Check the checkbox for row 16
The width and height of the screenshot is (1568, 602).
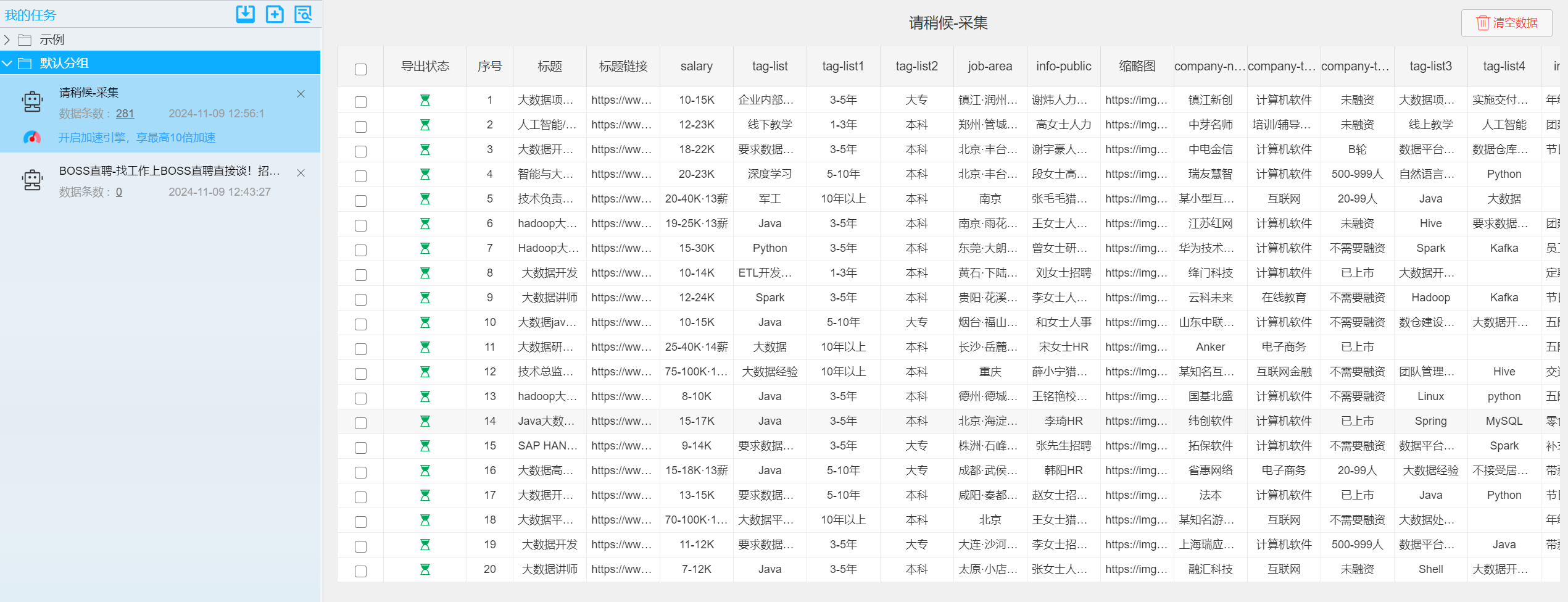point(361,472)
